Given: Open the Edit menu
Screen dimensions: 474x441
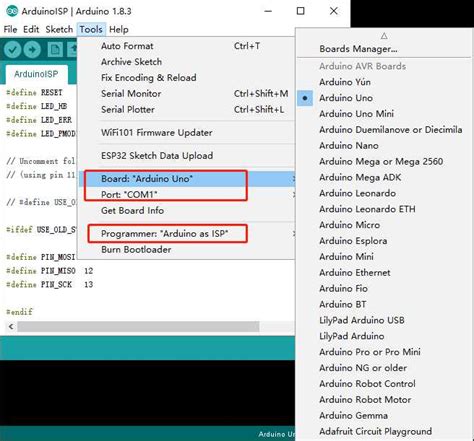Looking at the screenshot, I should click(x=31, y=29).
